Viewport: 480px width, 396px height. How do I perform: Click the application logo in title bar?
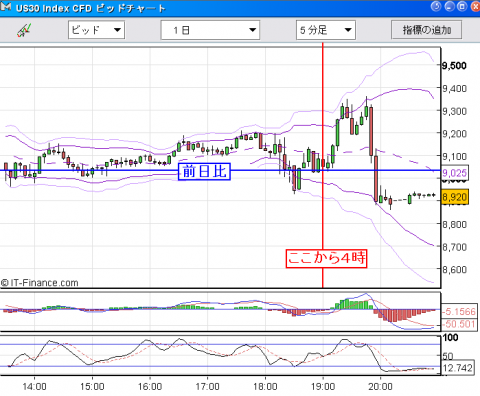[x=6, y=7]
